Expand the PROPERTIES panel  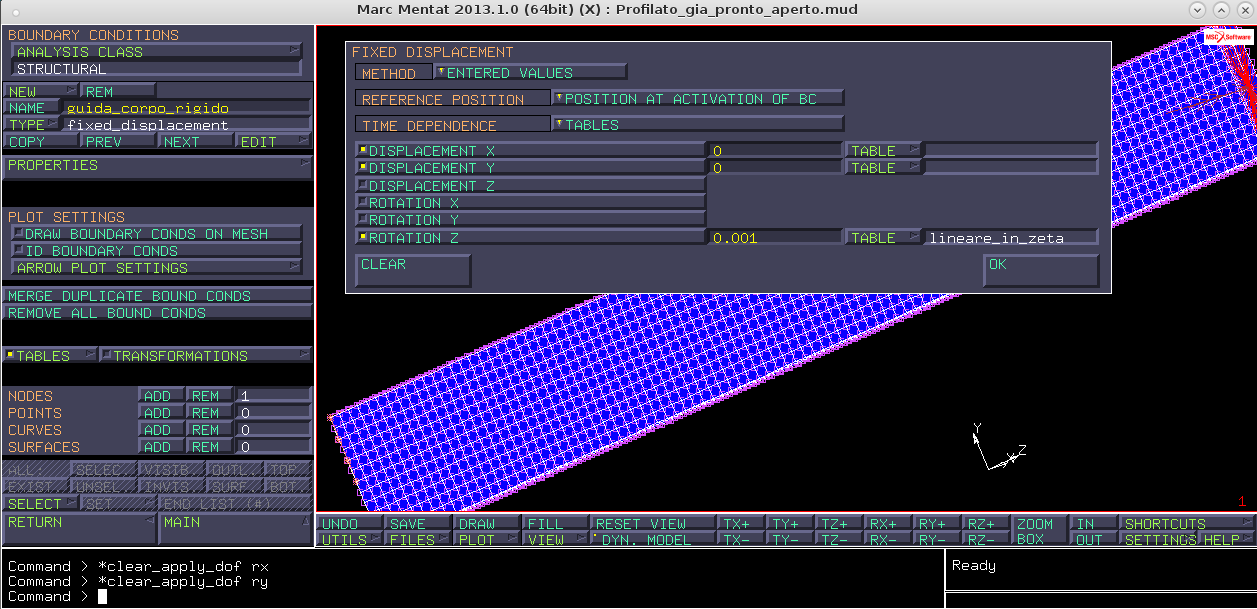pyautogui.click(x=157, y=166)
